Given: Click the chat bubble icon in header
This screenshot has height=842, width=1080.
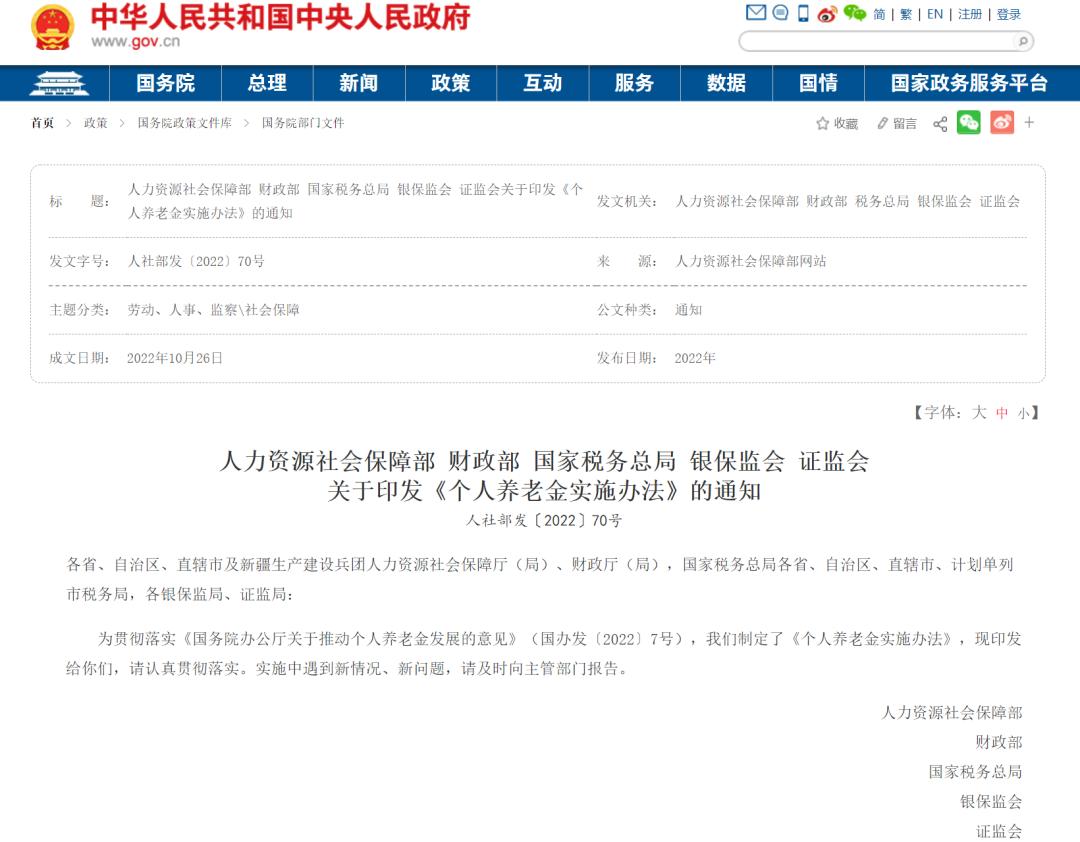Looking at the screenshot, I should tap(780, 12).
